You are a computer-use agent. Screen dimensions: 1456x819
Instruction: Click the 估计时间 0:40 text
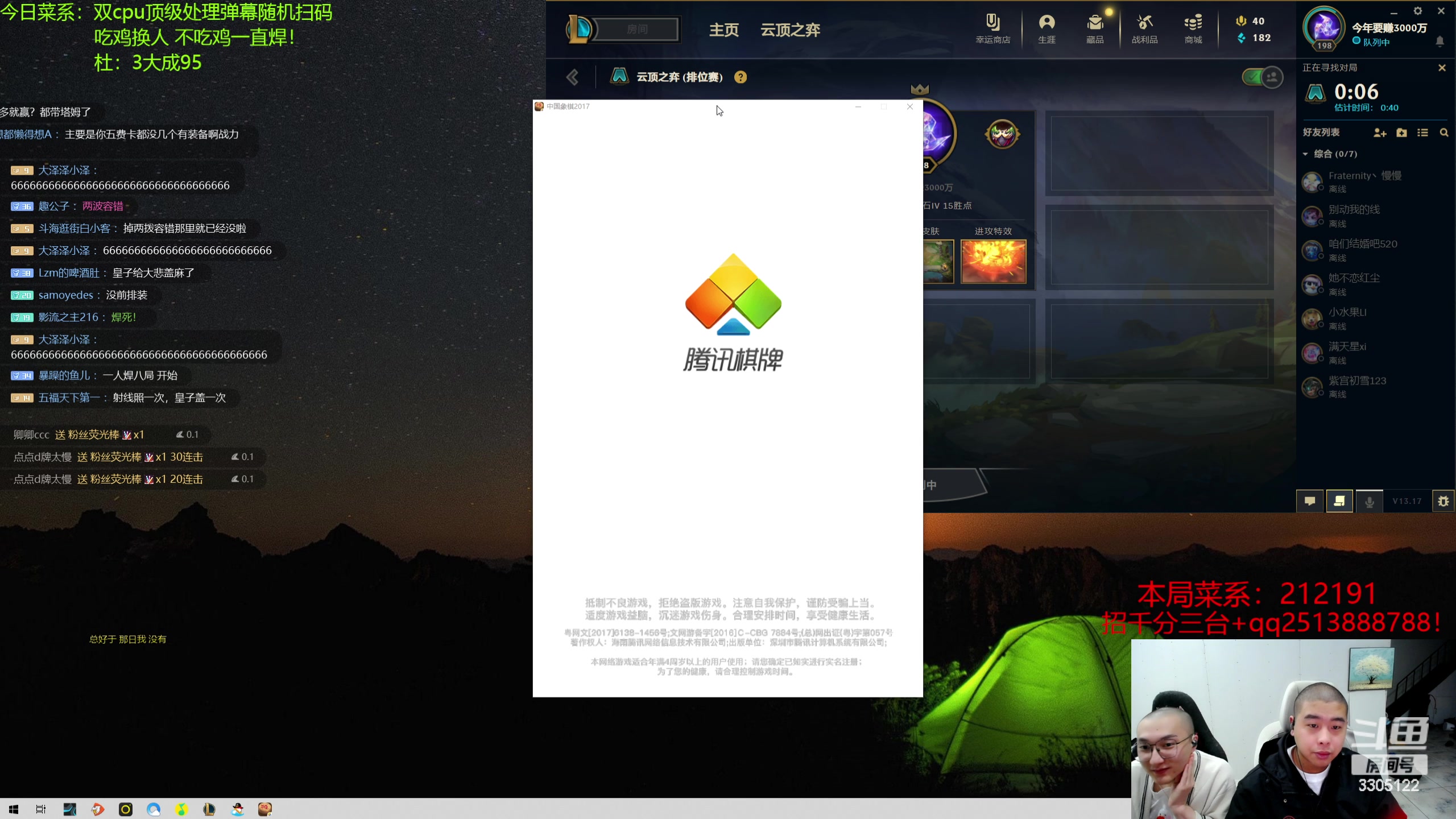coord(1366,107)
